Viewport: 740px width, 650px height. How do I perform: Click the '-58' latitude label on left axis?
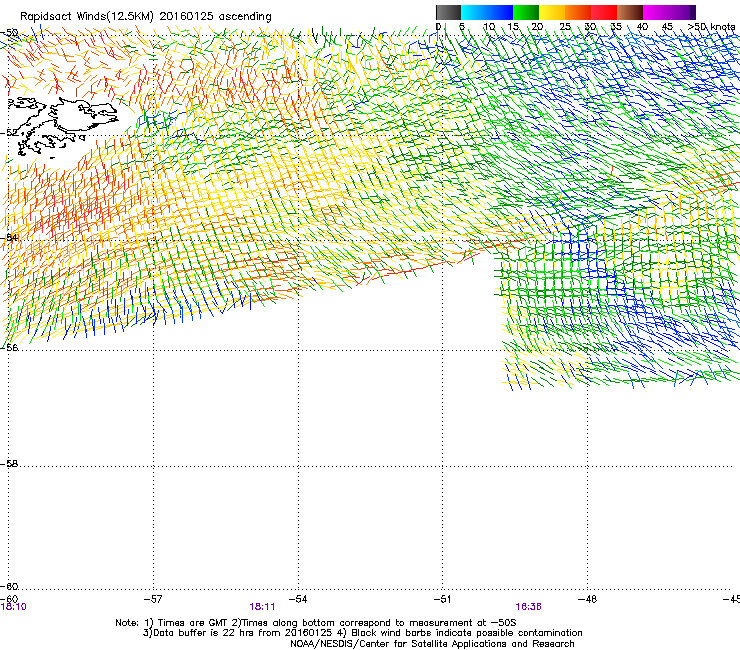click(9, 464)
